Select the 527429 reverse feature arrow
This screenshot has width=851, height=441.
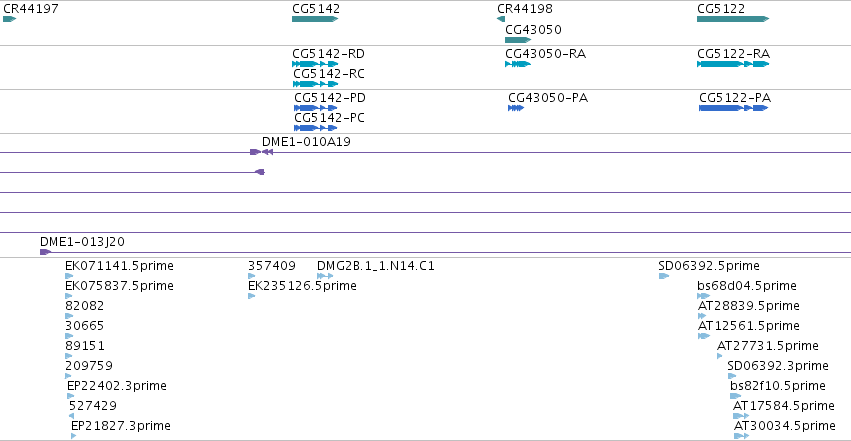71,416
